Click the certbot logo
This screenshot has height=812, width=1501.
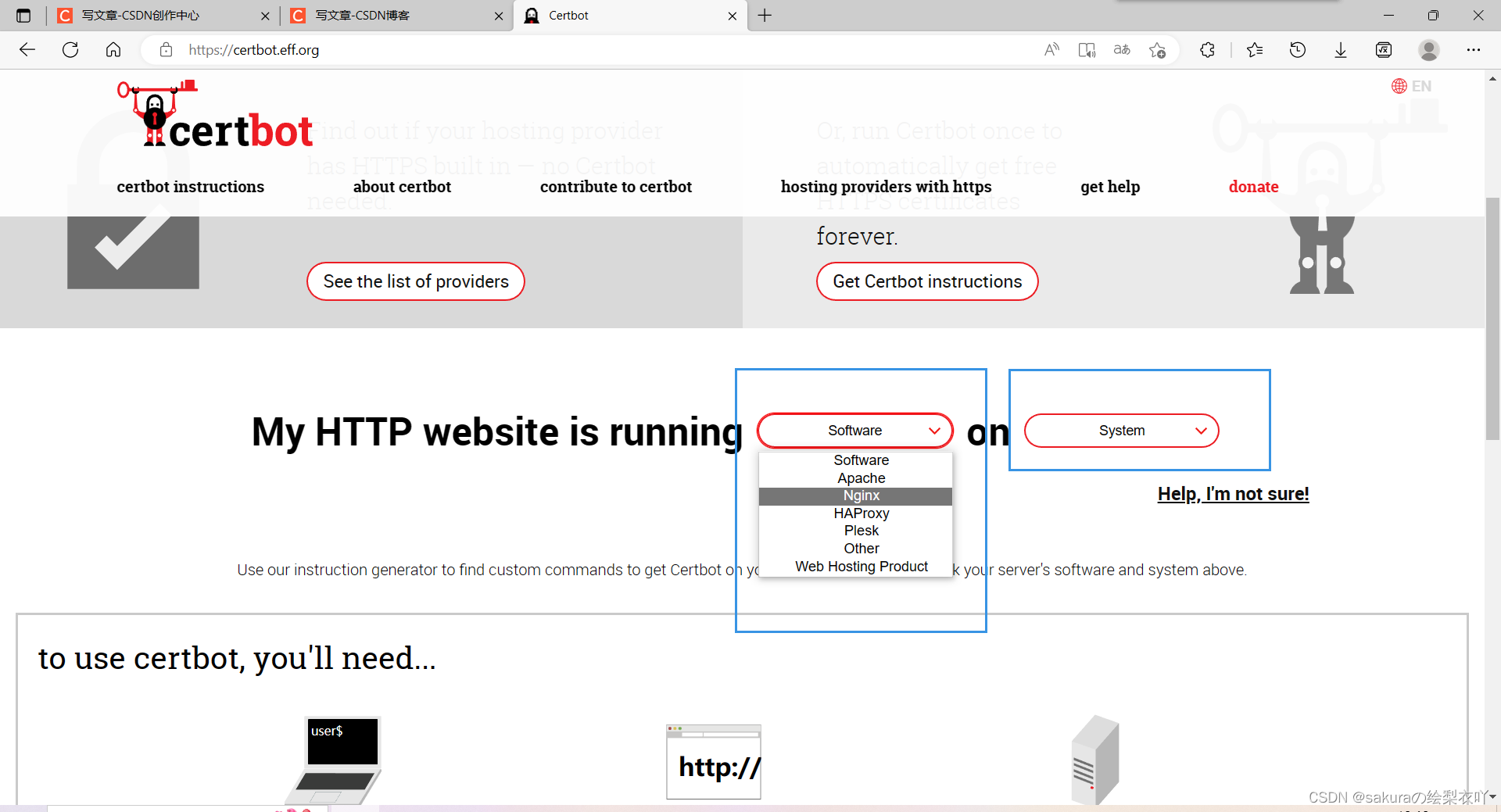pos(216,114)
